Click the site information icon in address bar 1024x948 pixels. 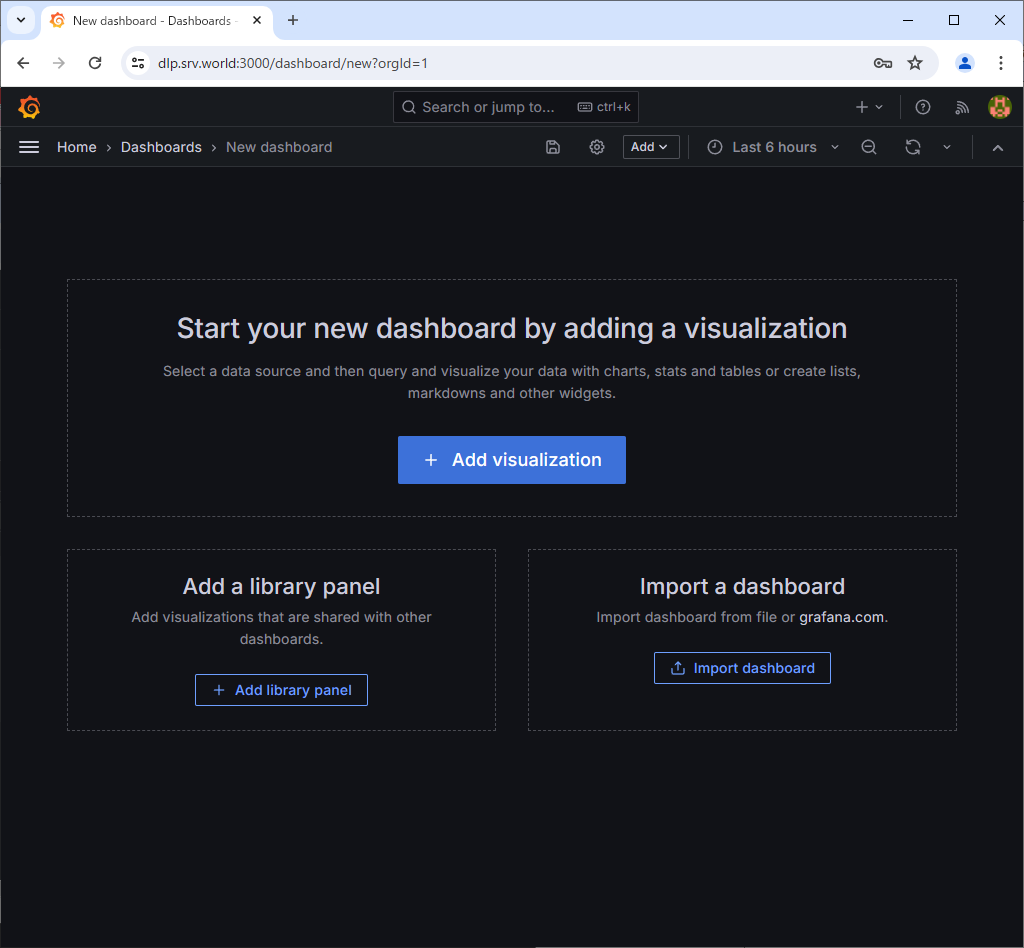[138, 63]
